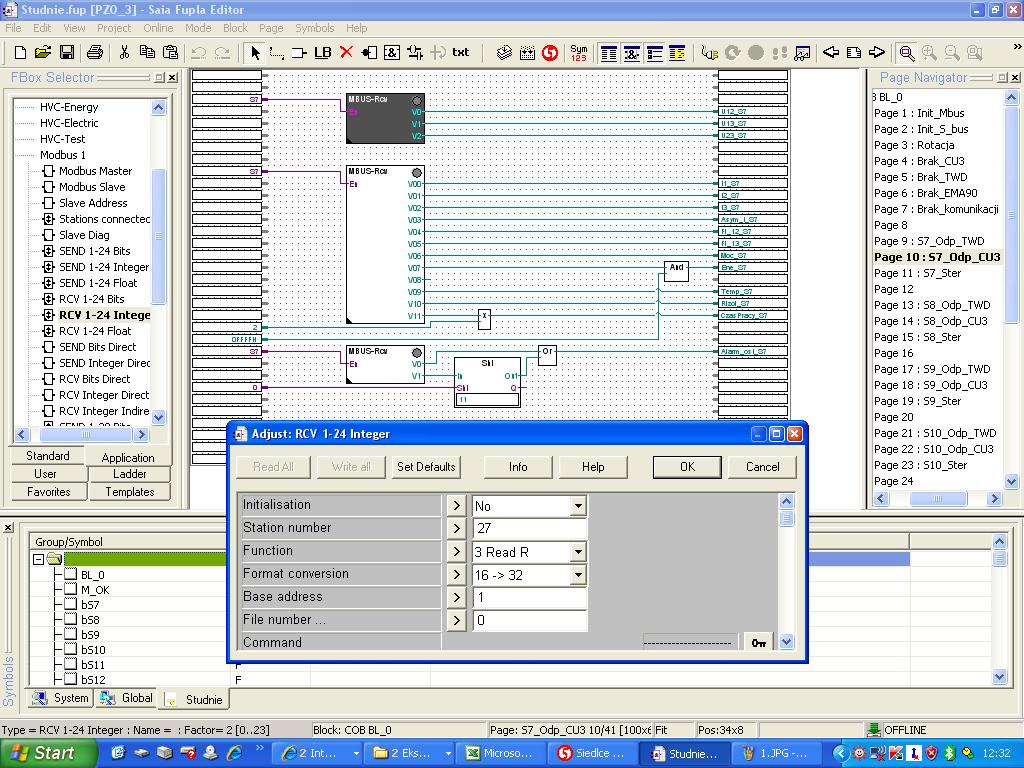Tick the checkbox next to M_OK
Viewport: 1024px width, 768px height.
point(71,590)
